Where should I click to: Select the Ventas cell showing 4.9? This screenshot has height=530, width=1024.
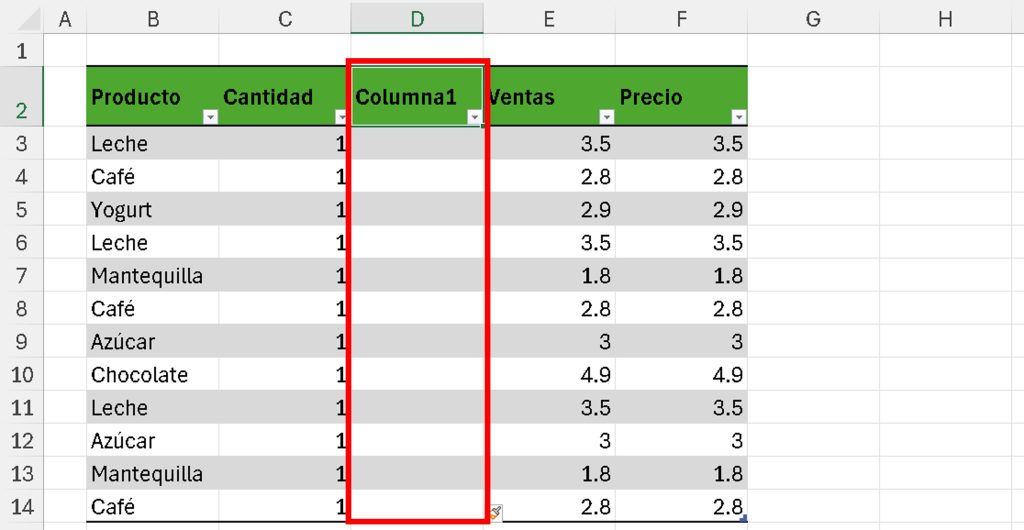coord(550,375)
